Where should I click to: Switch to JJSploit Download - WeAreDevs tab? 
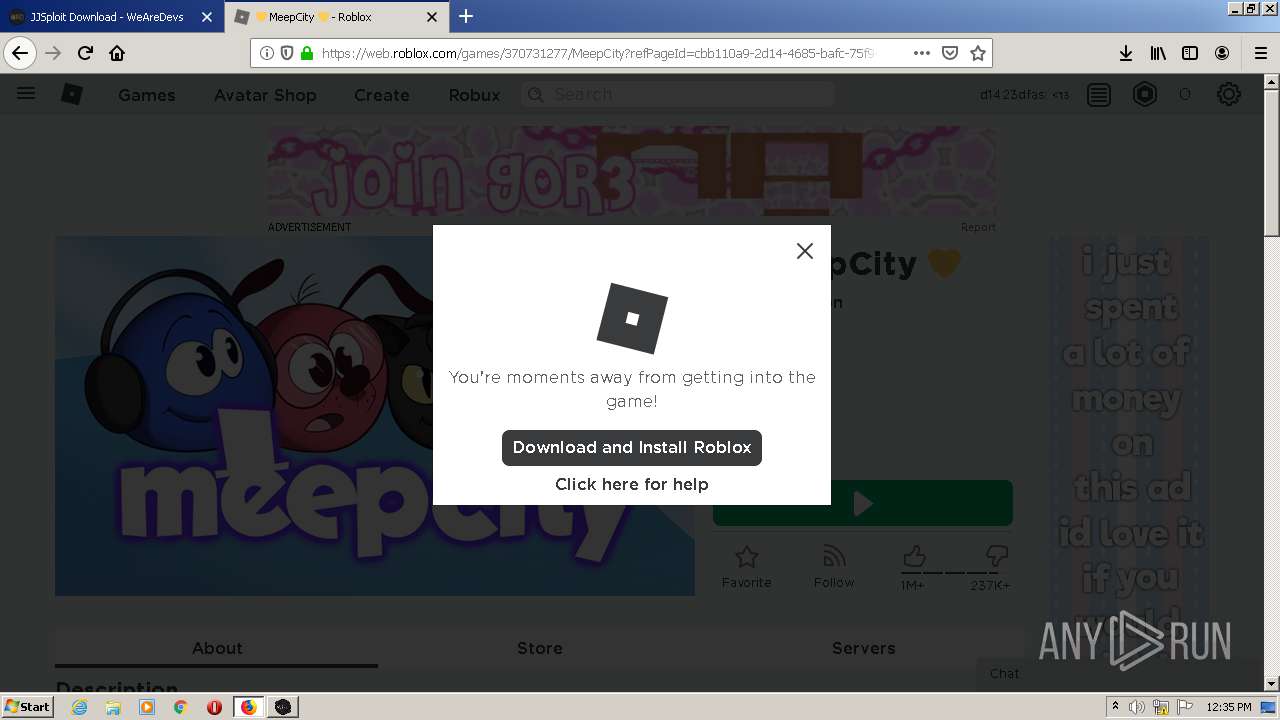click(x=107, y=17)
